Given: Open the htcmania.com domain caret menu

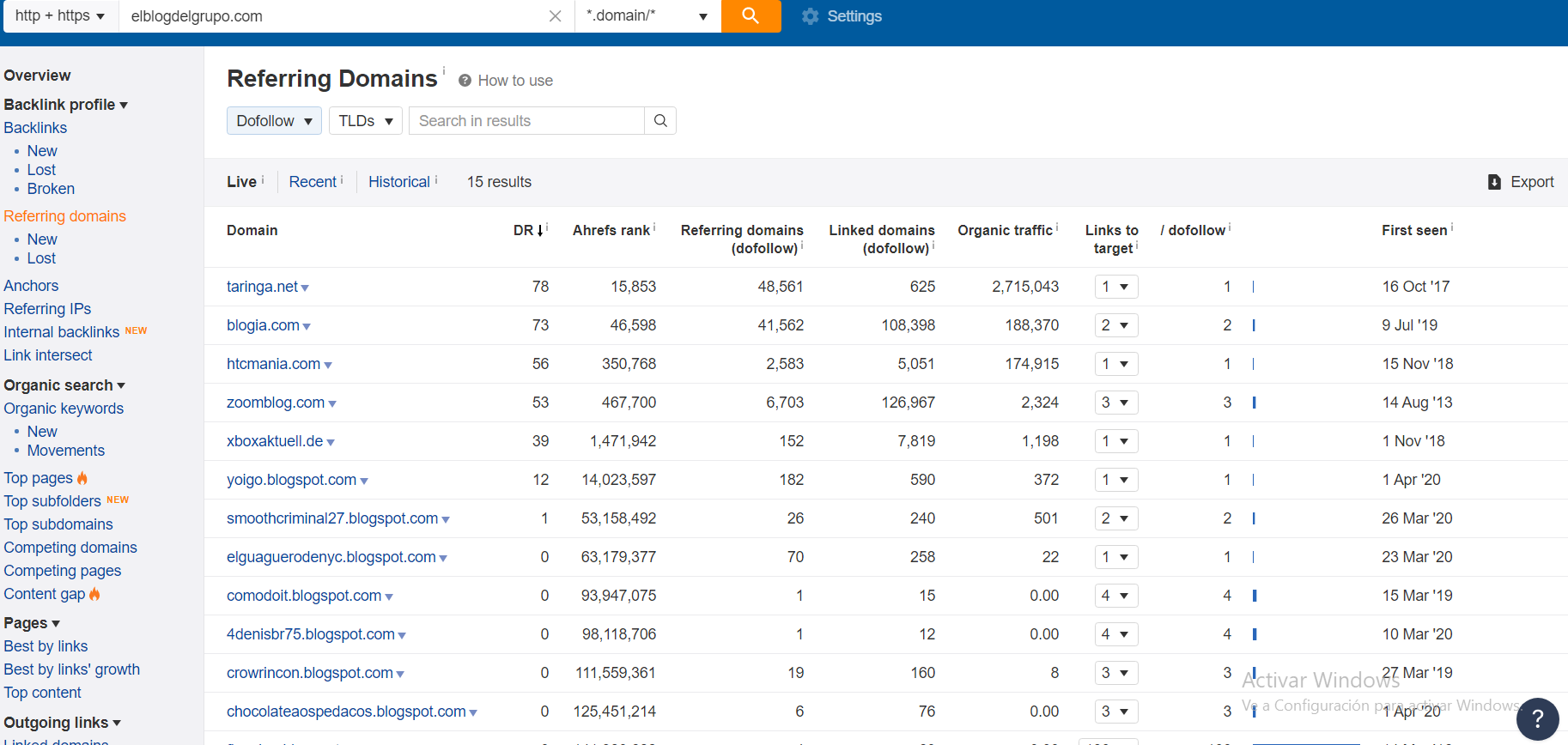Looking at the screenshot, I should pyautogui.click(x=328, y=366).
